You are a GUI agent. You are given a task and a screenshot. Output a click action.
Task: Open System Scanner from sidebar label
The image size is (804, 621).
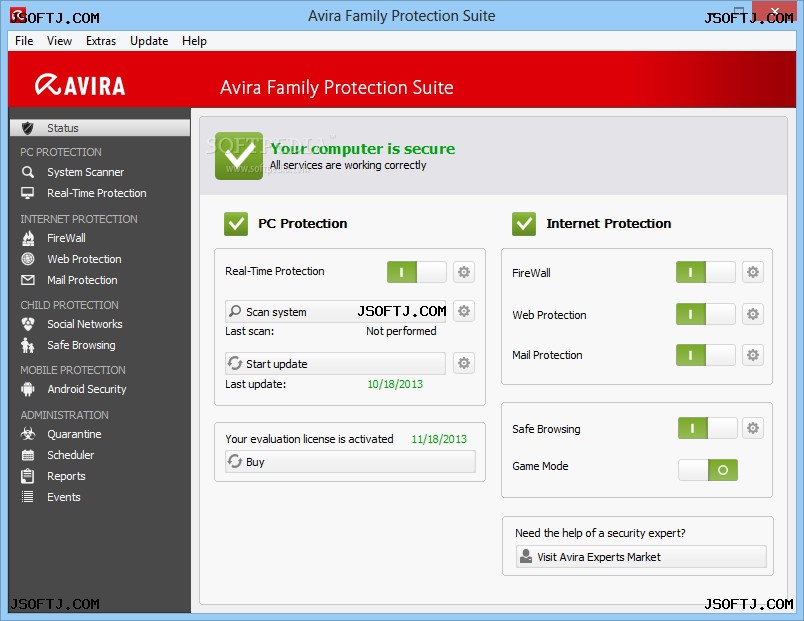[86, 172]
